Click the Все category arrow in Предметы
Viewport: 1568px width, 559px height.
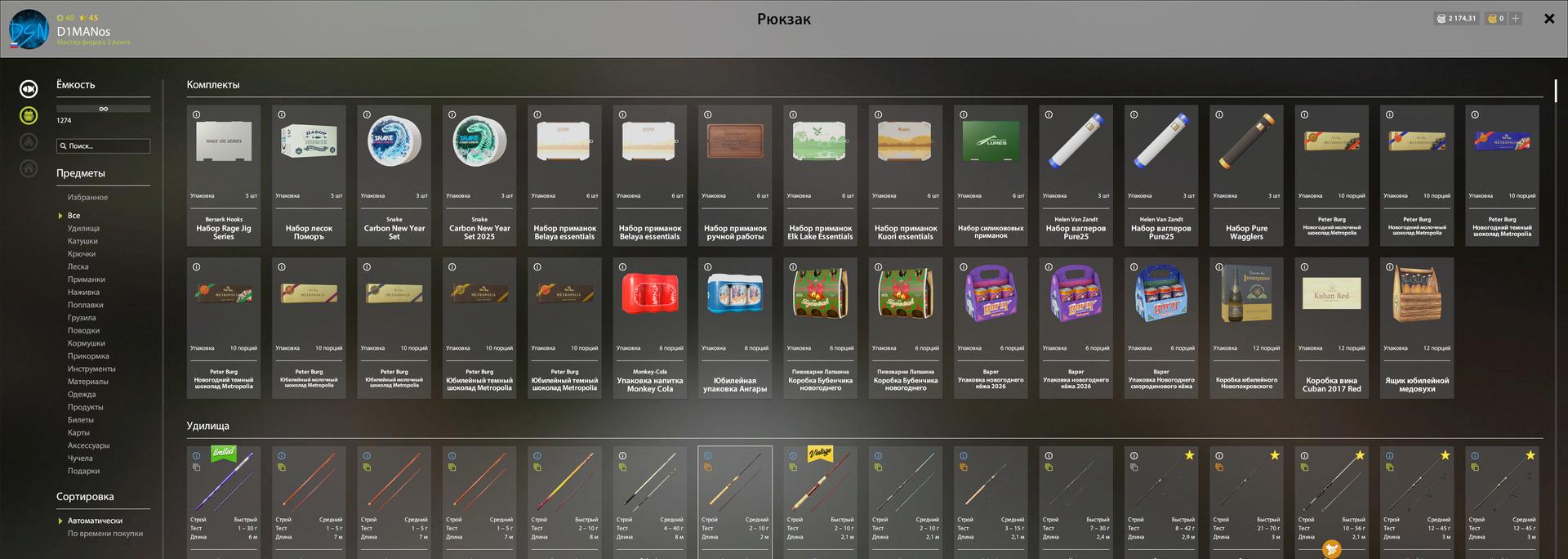point(60,216)
